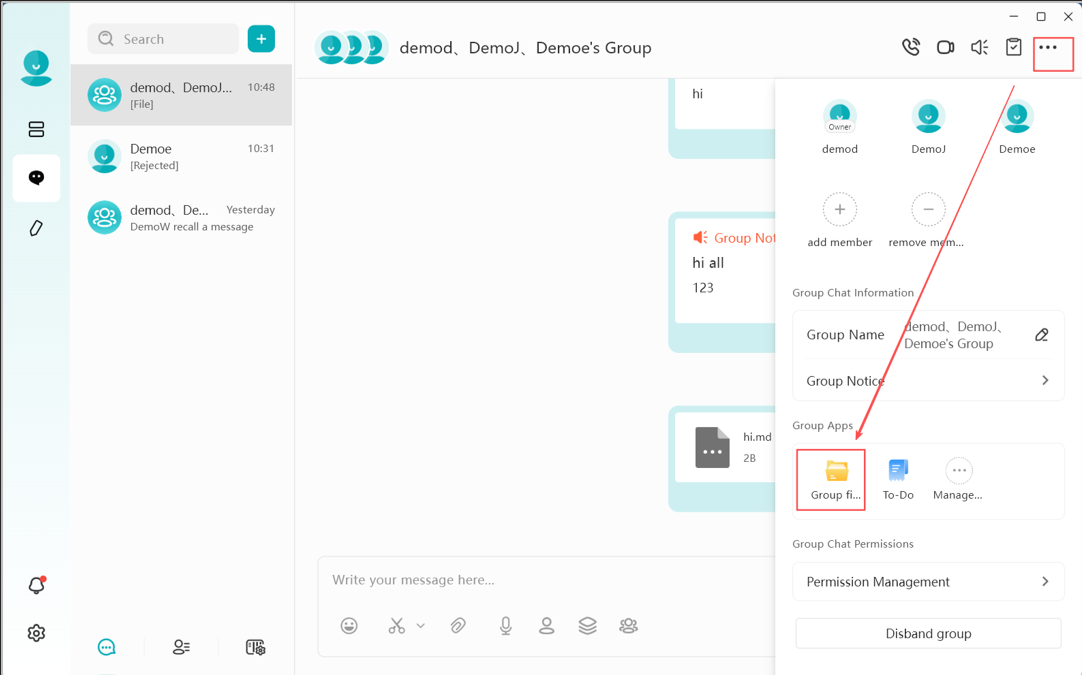Open the pen notes icon in sidebar

(36, 228)
